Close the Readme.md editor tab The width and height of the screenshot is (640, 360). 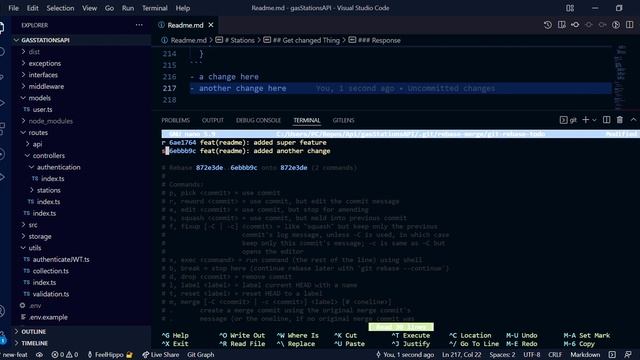coord(211,25)
